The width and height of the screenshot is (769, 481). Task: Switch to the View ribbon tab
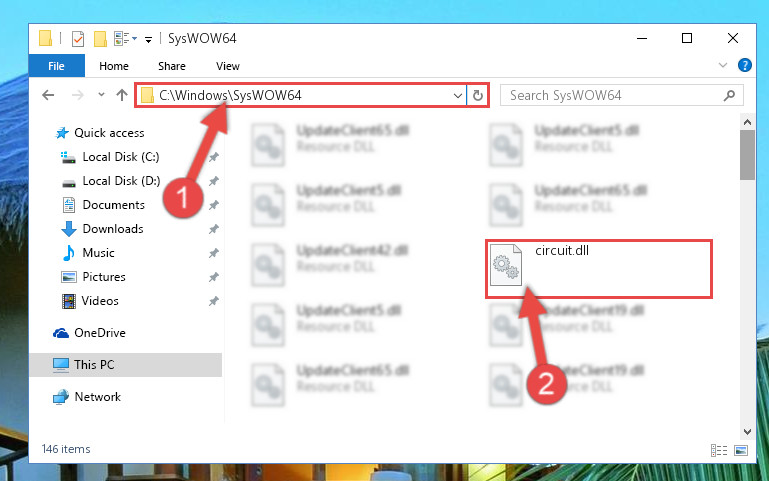tap(228, 66)
